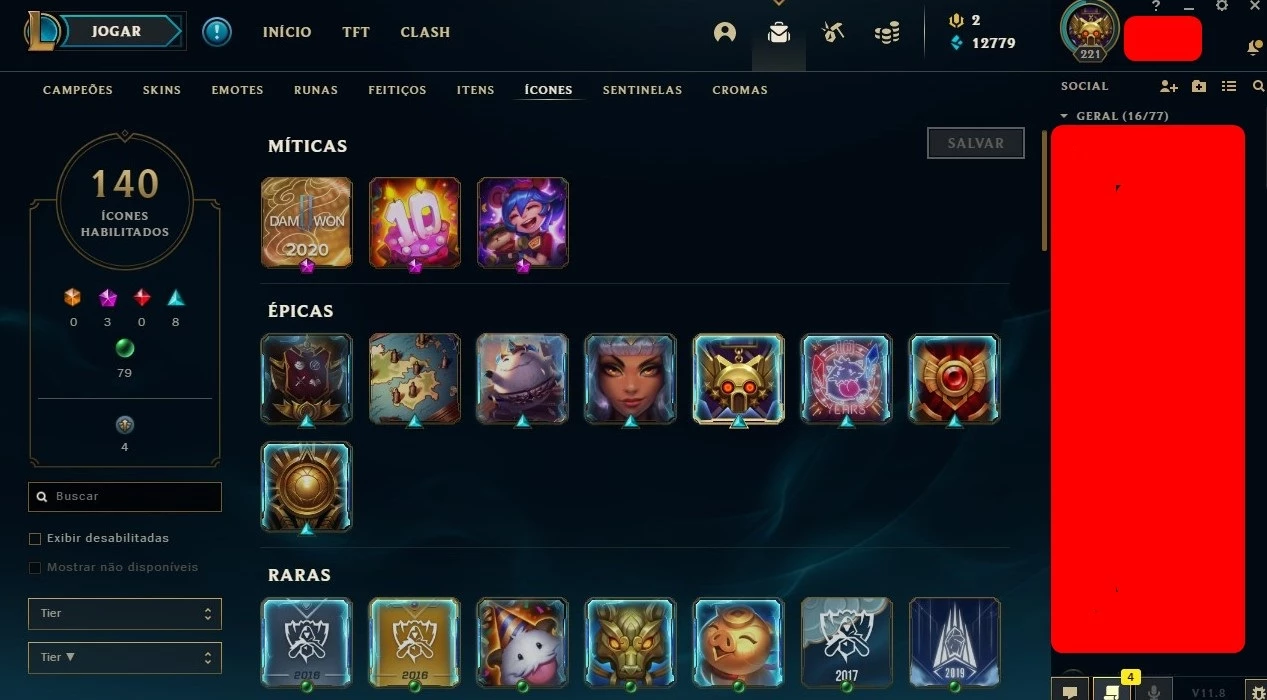Collapse the GERAL friends group

[1065, 116]
